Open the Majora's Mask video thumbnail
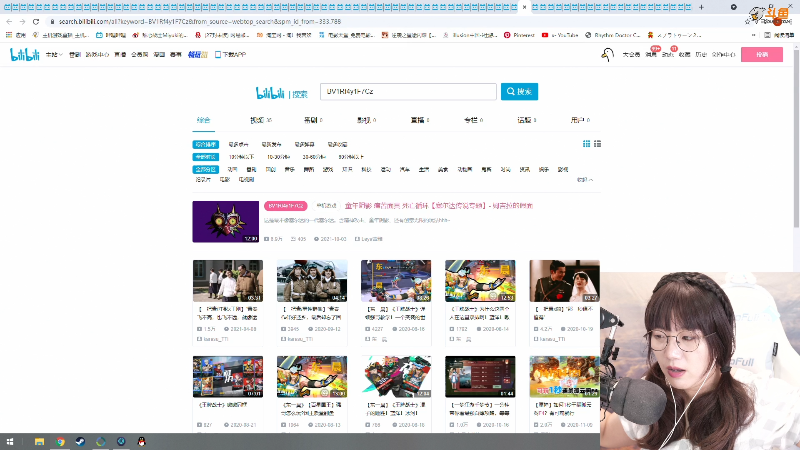This screenshot has width=800, height=450. pyautogui.click(x=226, y=221)
